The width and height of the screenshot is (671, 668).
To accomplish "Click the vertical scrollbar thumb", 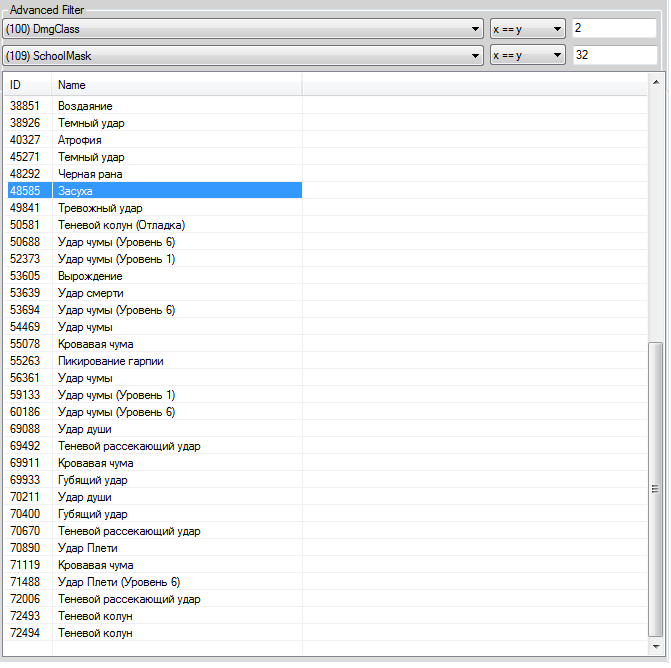I will point(655,488).
